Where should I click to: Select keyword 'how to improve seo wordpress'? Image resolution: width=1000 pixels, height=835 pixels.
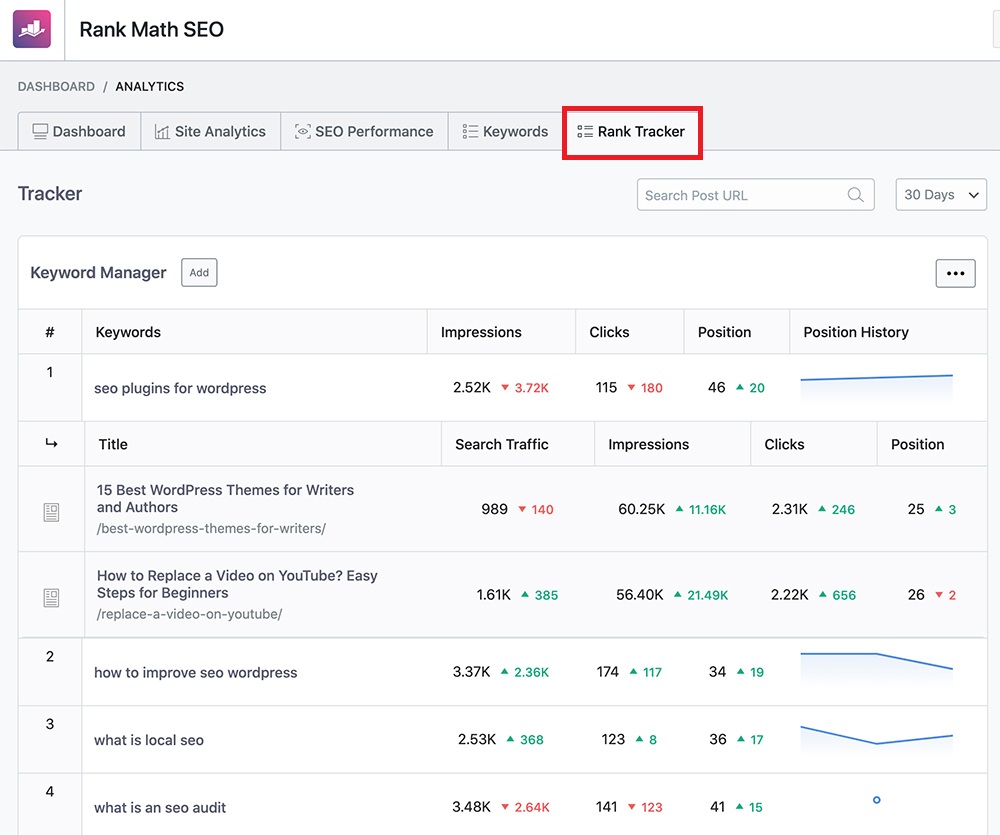point(196,672)
